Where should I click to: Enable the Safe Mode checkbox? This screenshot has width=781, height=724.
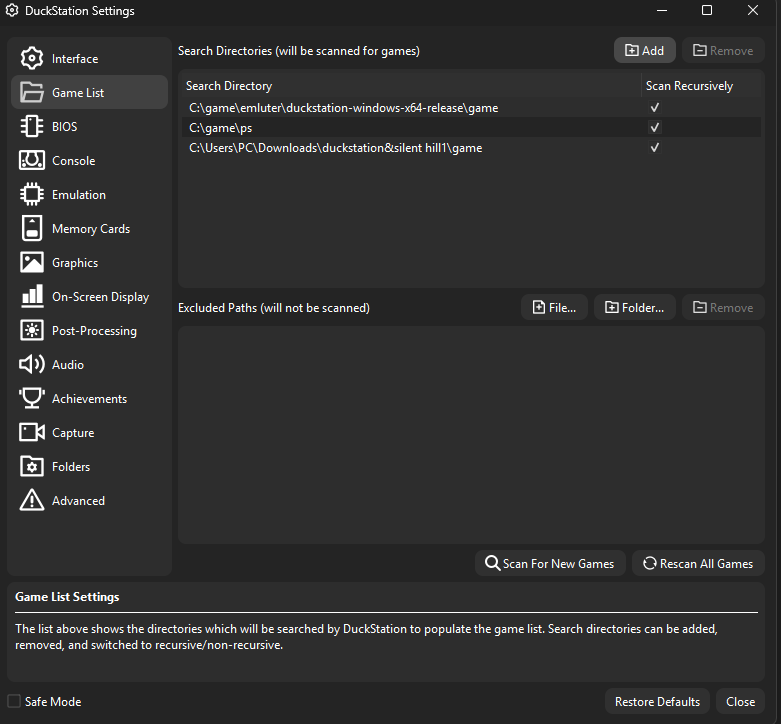[14, 701]
